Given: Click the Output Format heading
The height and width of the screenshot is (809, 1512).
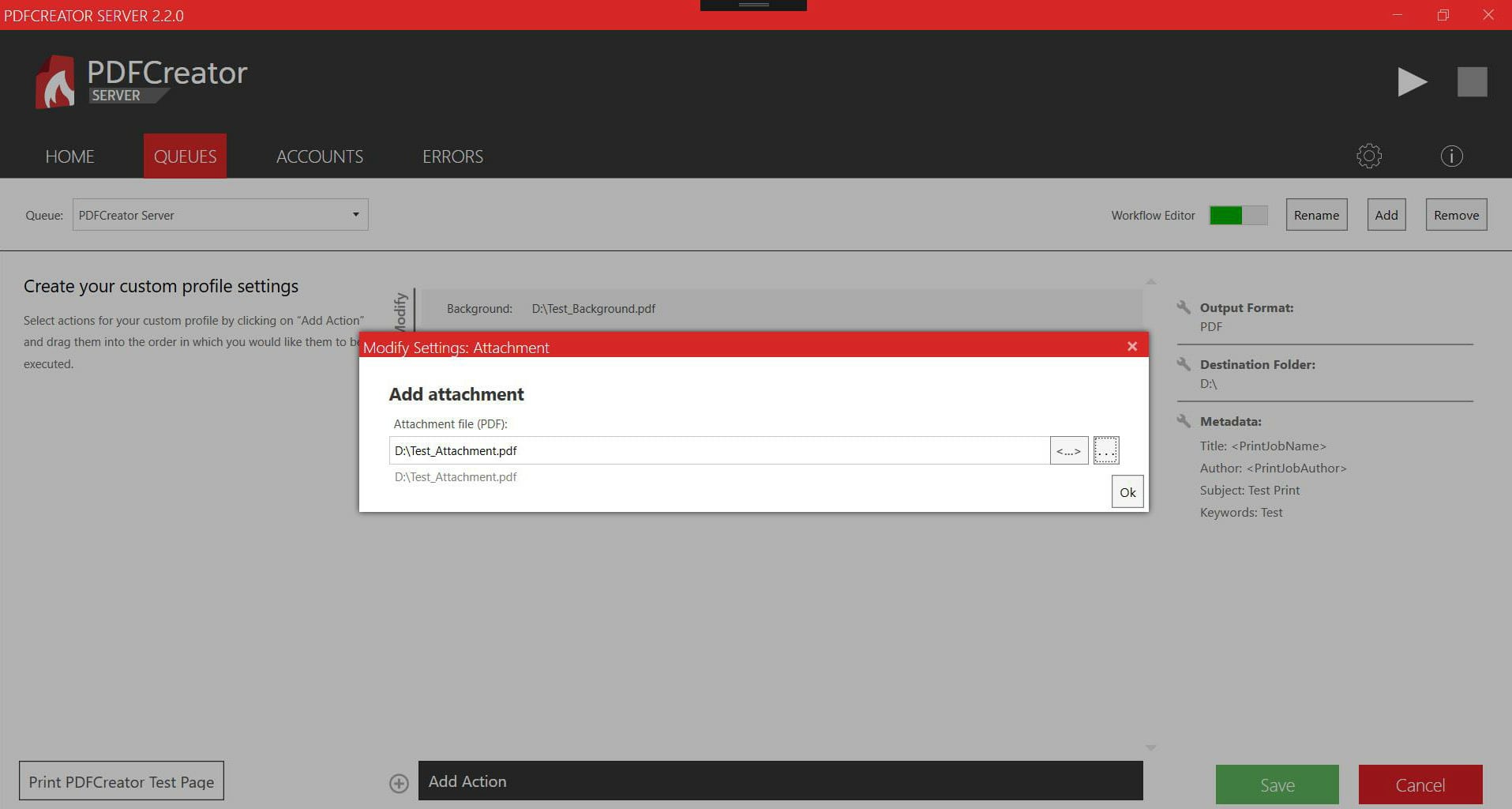Looking at the screenshot, I should [1246, 307].
